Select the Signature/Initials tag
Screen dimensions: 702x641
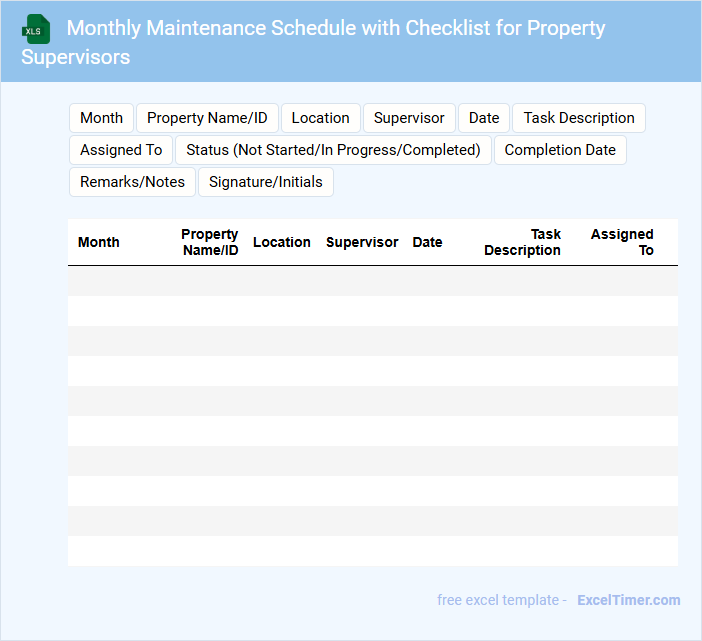coord(266,182)
